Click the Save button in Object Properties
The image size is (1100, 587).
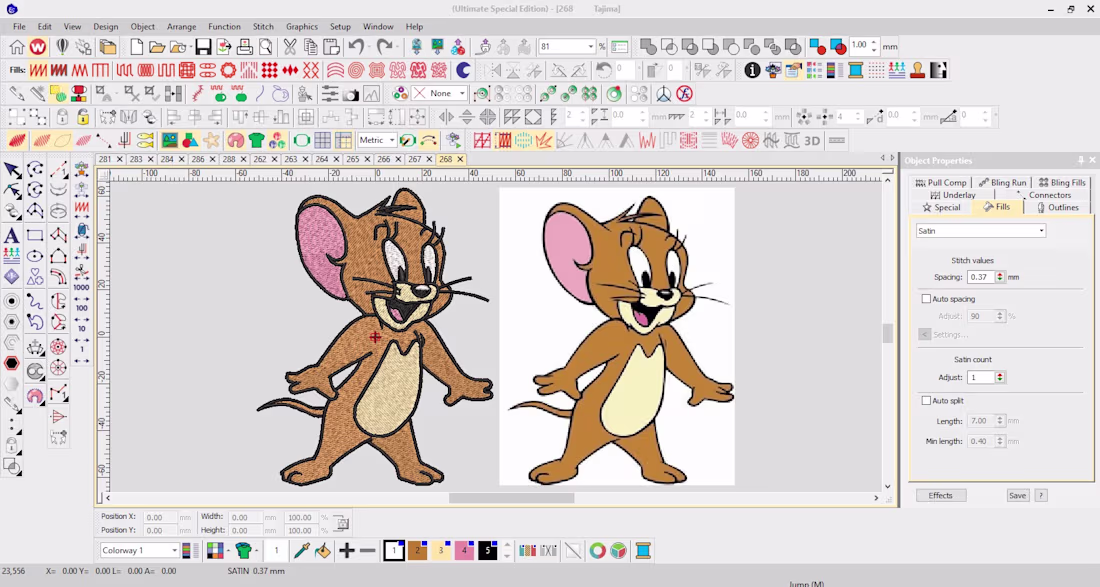tap(1017, 496)
